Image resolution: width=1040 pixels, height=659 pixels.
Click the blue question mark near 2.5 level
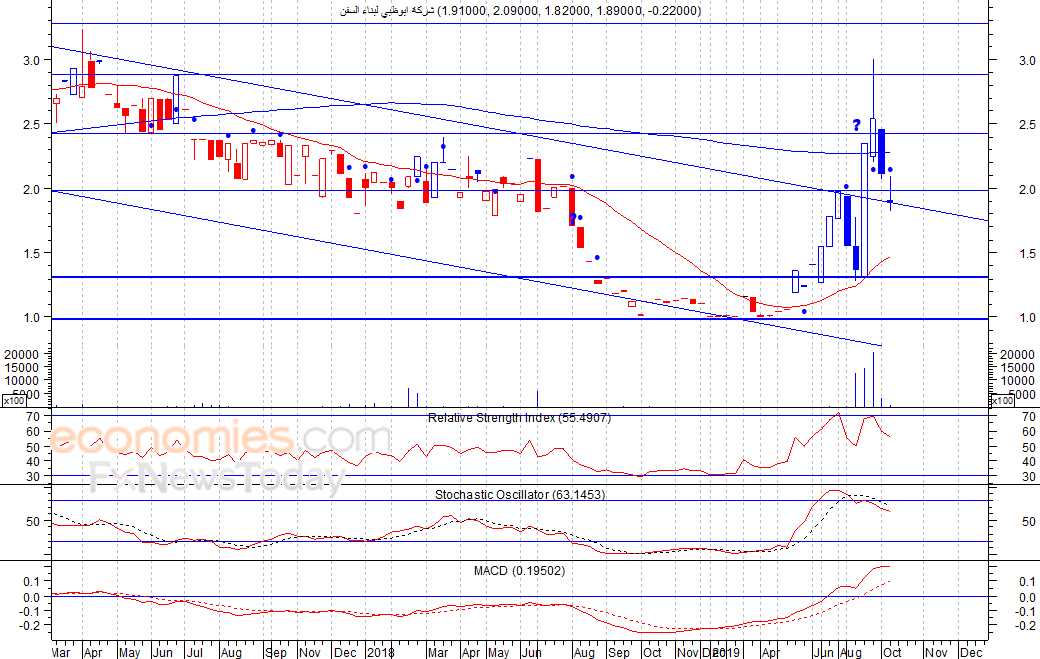pyautogui.click(x=856, y=125)
